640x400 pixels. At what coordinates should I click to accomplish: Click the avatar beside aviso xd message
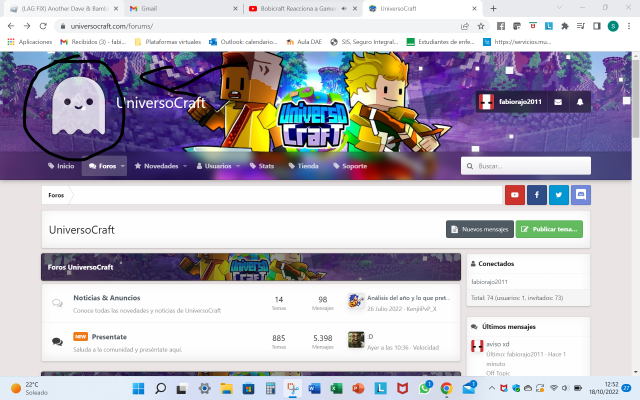coord(477,346)
